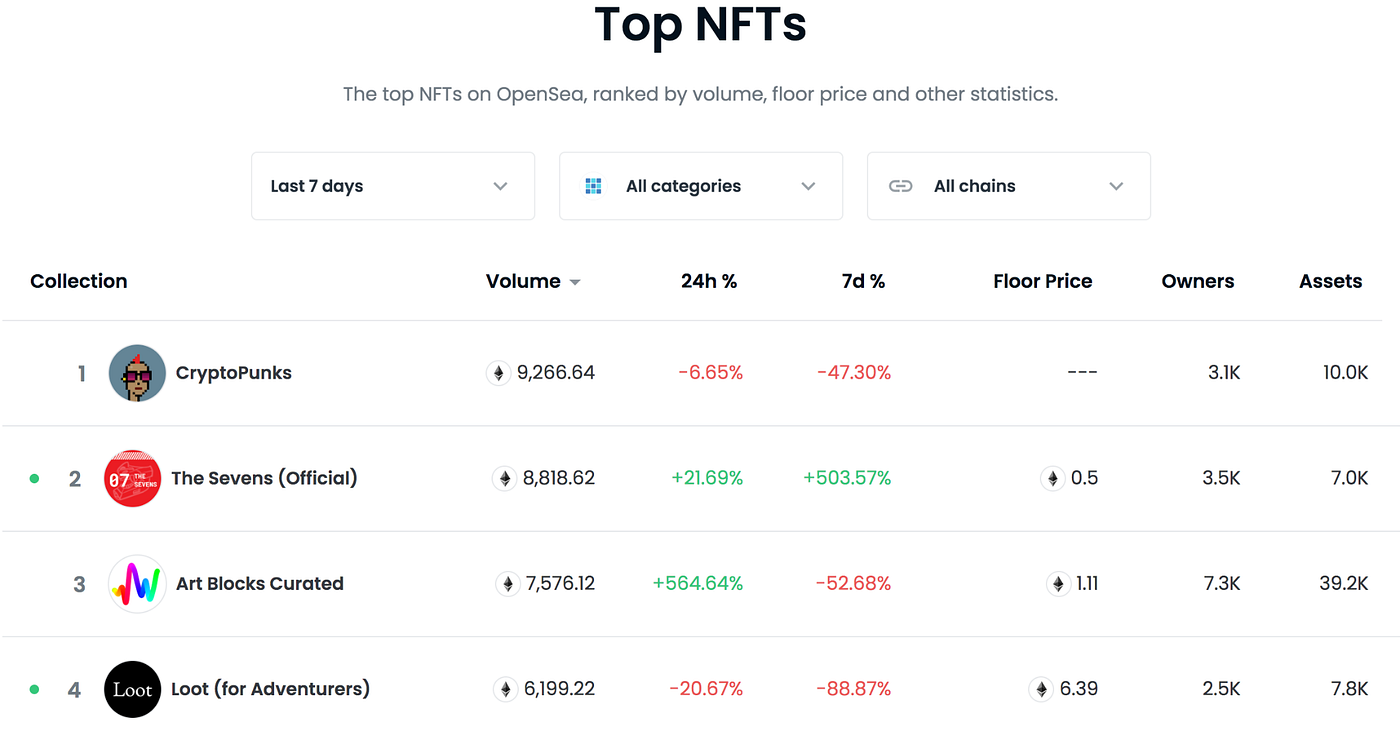Click the rank number 3 for Art Blocks
The width and height of the screenshot is (1400, 737).
click(x=80, y=584)
